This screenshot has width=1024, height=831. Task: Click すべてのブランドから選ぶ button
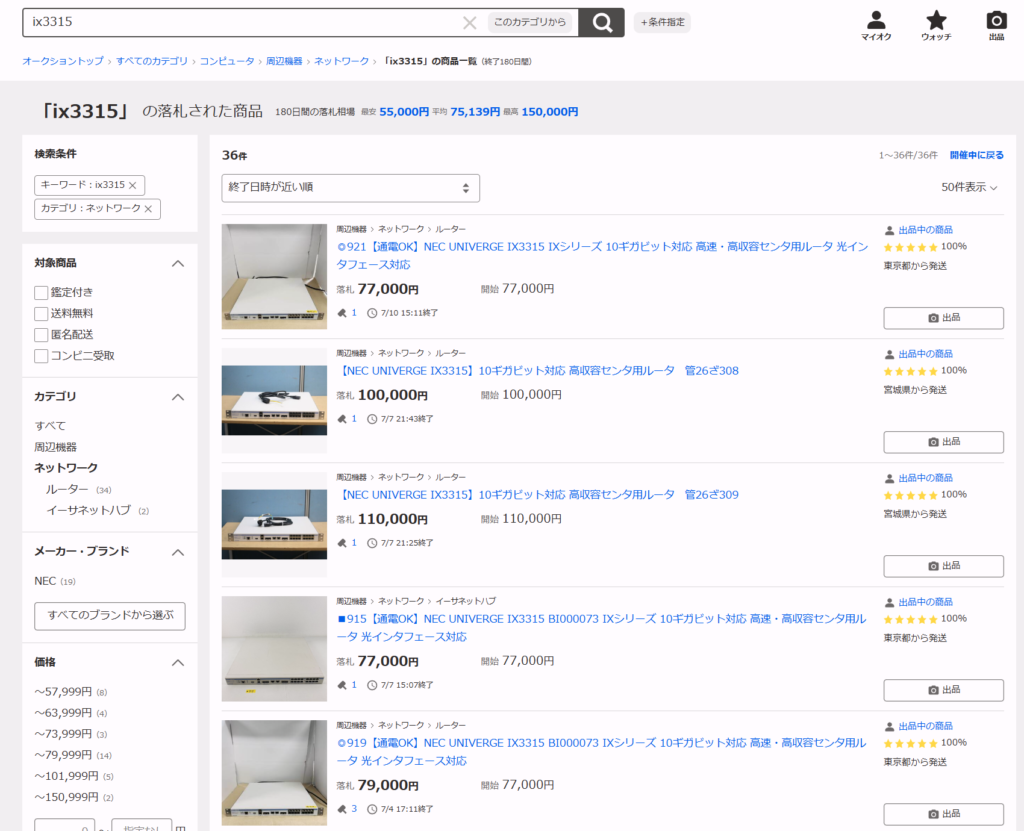(110, 616)
